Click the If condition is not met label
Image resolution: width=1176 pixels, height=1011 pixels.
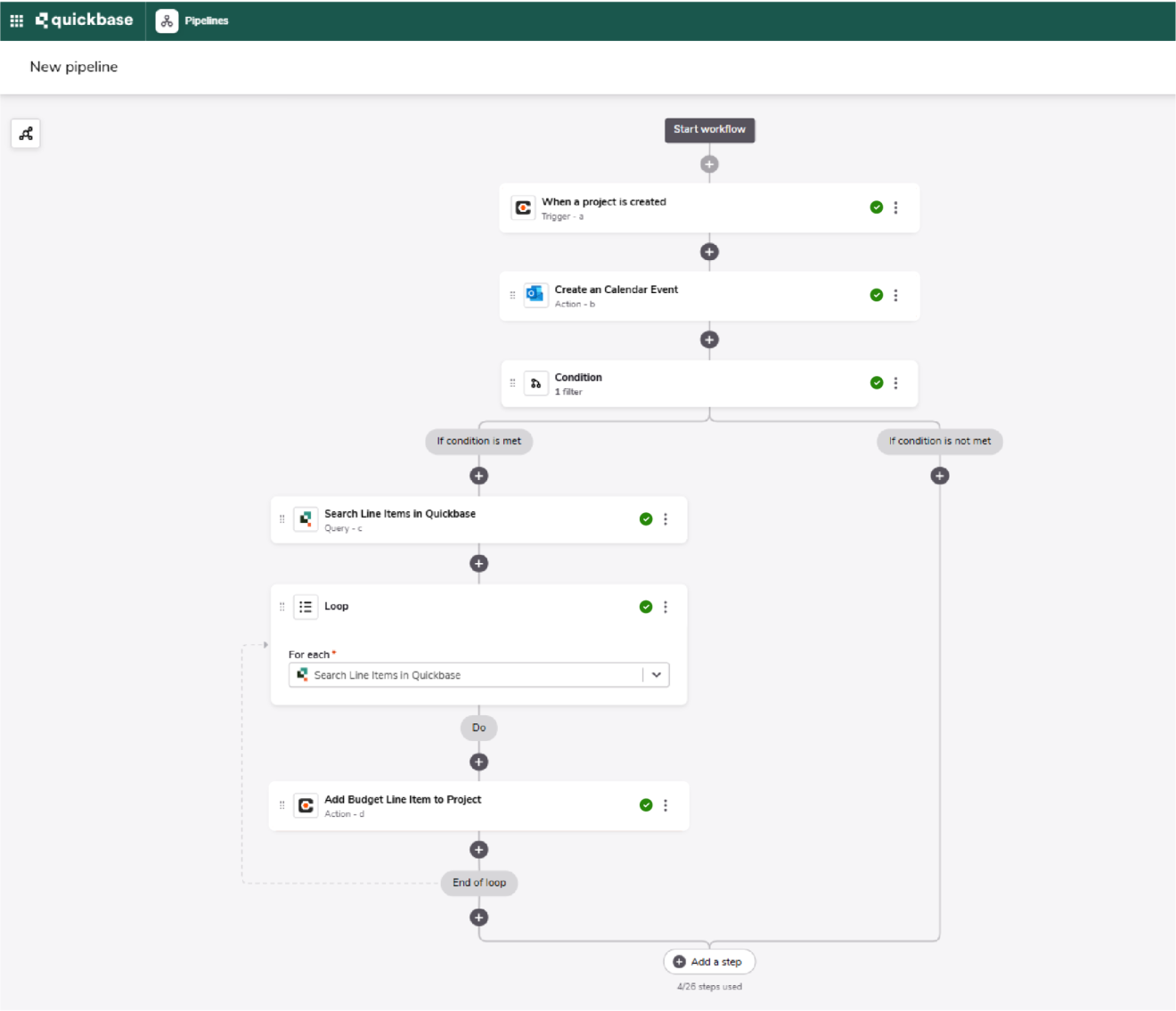coord(939,441)
